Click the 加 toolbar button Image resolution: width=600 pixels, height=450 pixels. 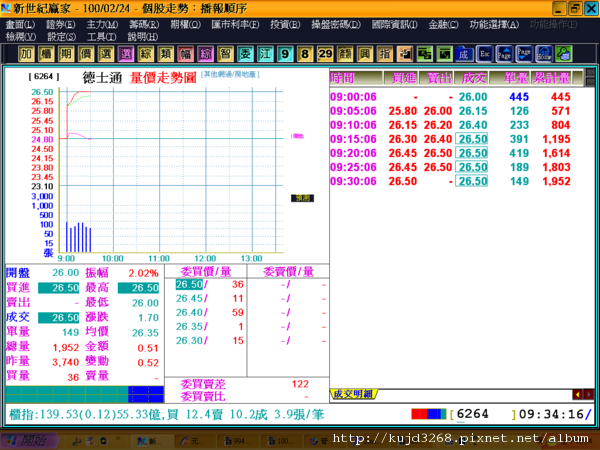coord(26,54)
